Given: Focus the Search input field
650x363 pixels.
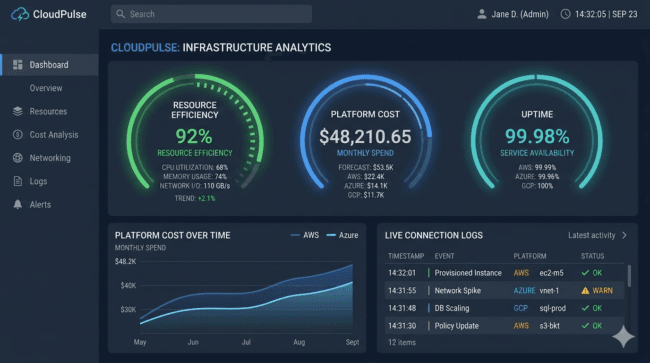Looking at the screenshot, I should click(211, 14).
